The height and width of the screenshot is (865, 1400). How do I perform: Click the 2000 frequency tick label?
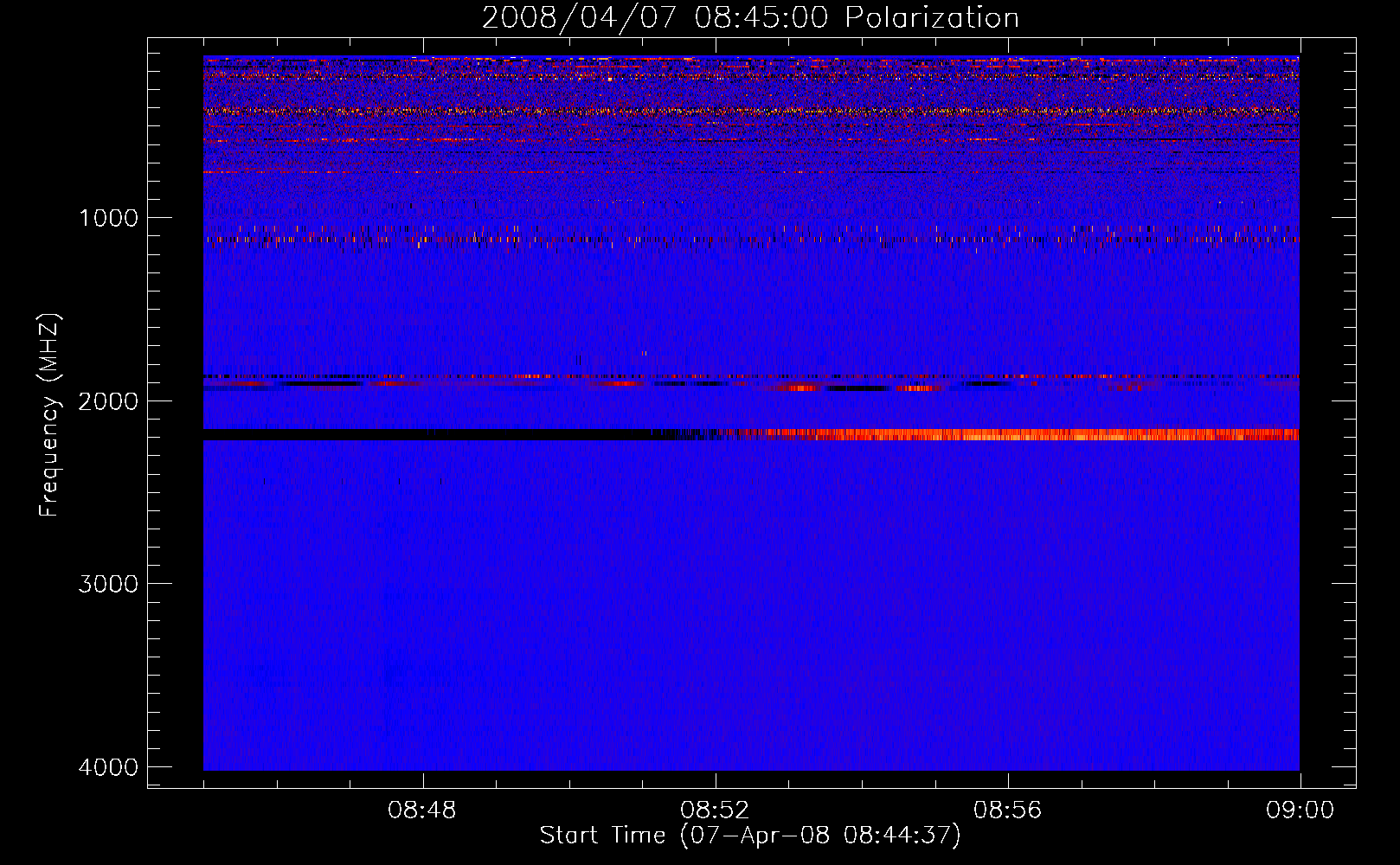pos(108,400)
